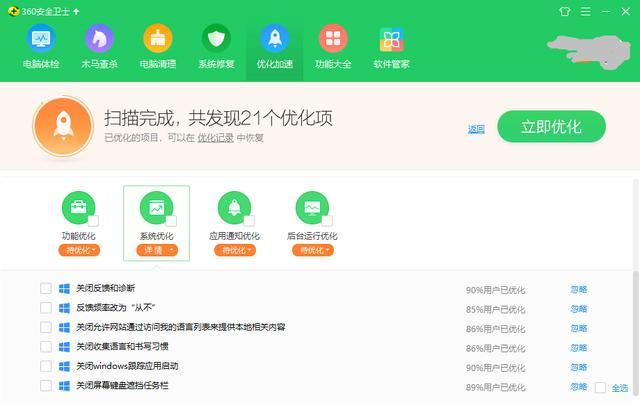Click Windows logo beside 关闭反馈和诊断
Image resolution: width=640 pixels, height=403 pixels.
[64, 289]
